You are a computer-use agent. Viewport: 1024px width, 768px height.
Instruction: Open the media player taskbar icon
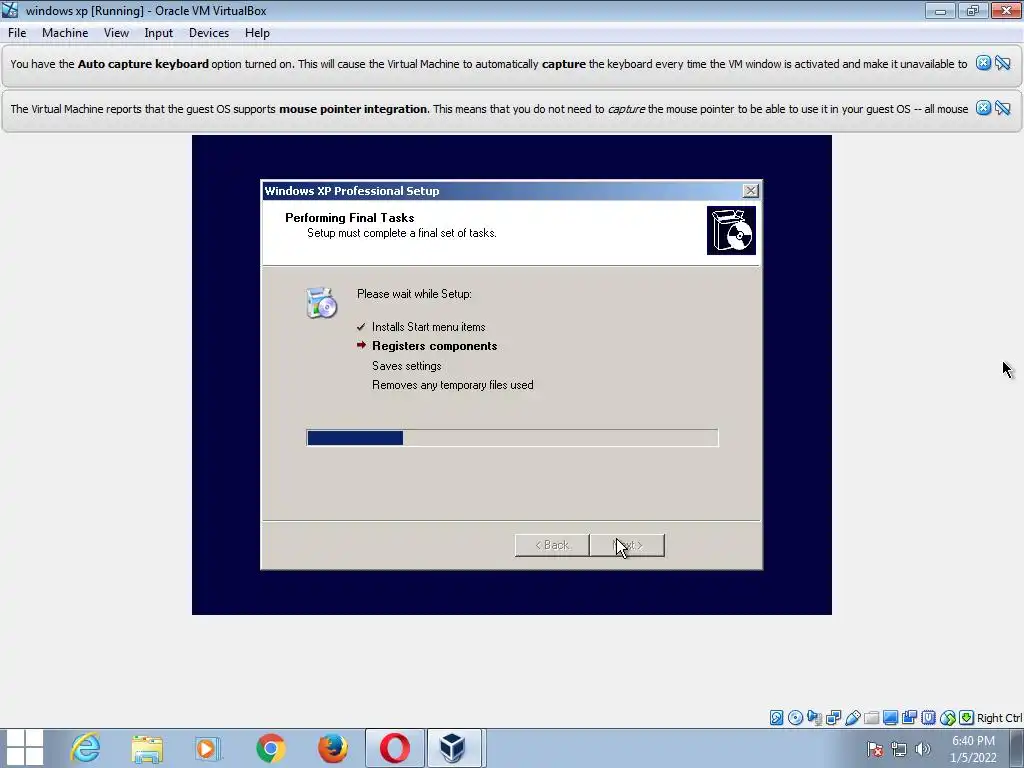(x=208, y=748)
